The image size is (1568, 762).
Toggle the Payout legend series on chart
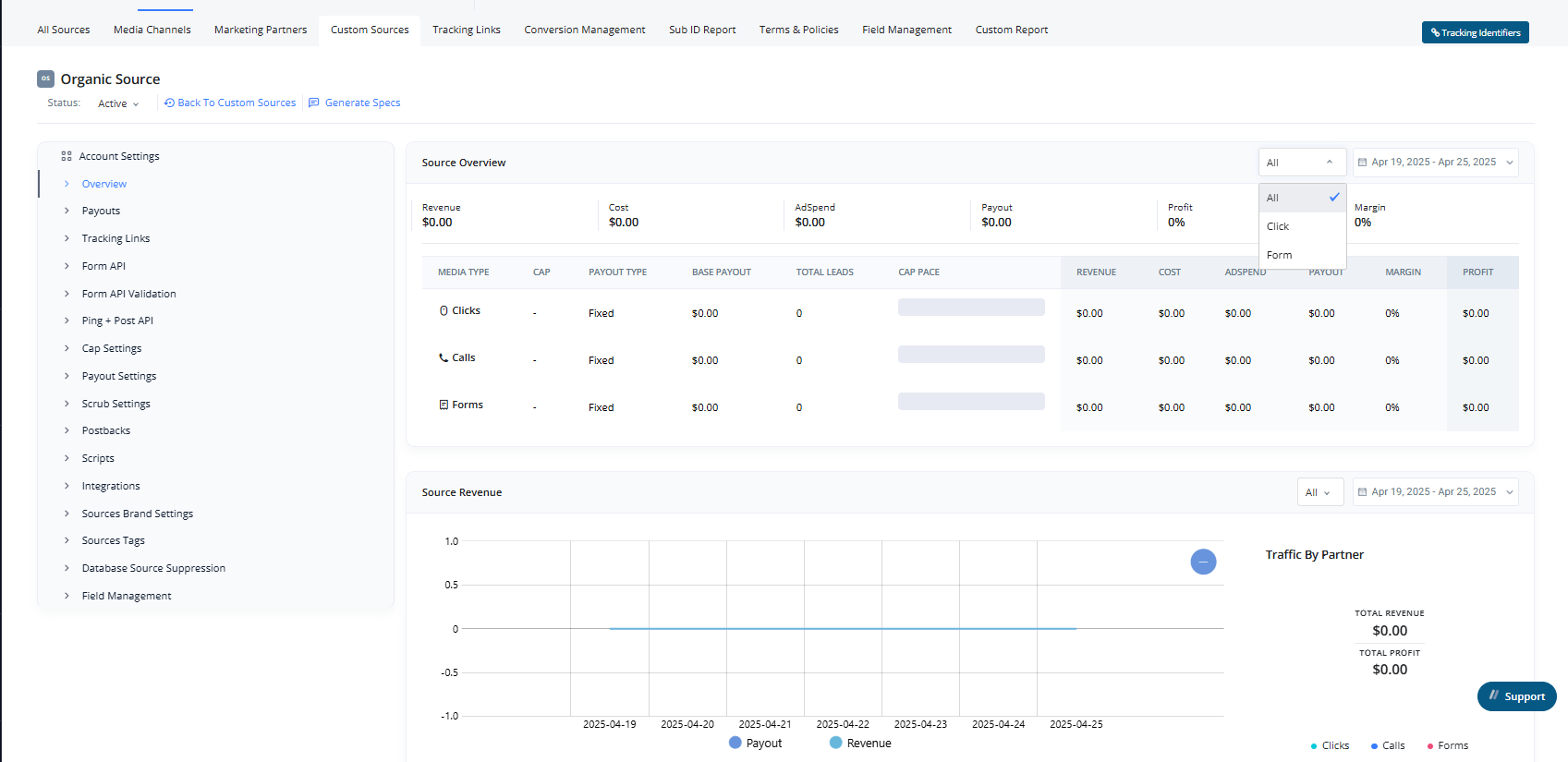coord(755,744)
